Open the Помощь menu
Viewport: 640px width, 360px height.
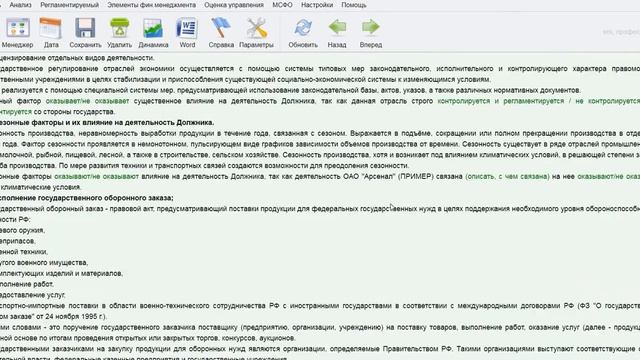point(353,5)
